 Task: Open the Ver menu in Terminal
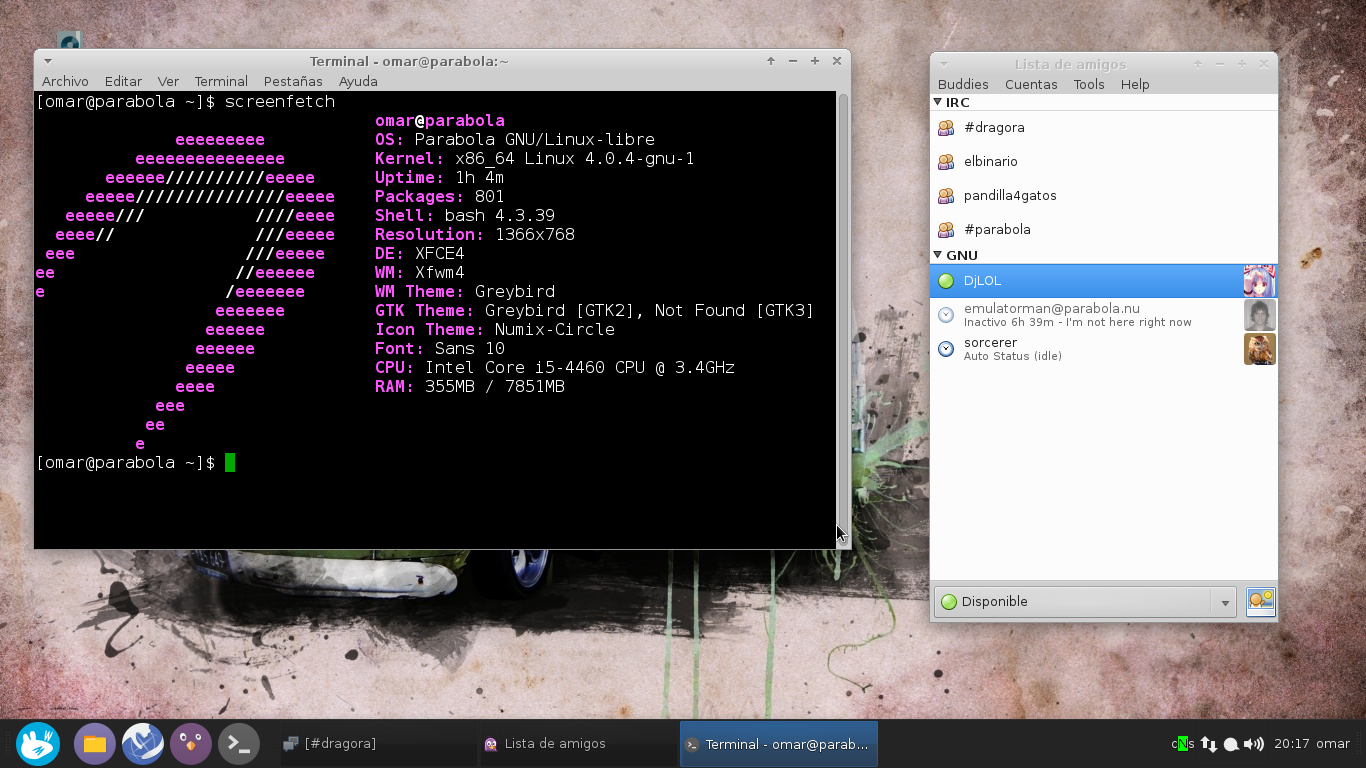pyautogui.click(x=168, y=81)
